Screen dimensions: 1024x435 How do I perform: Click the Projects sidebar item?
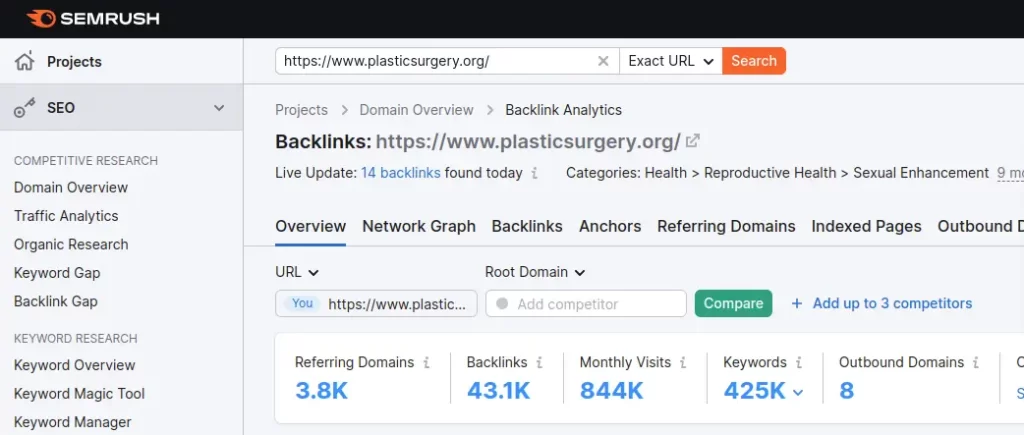point(121,61)
